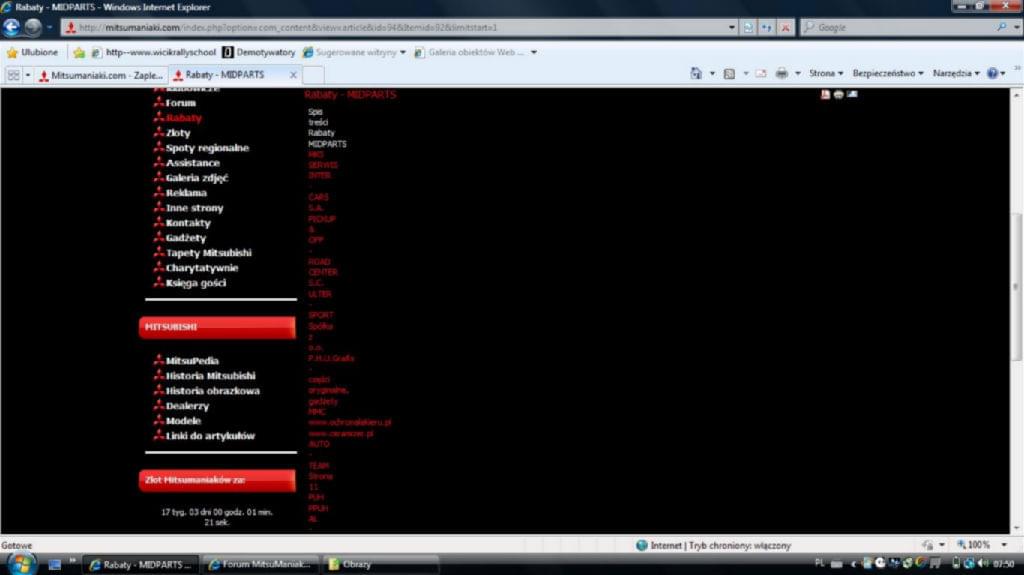1024x575 pixels.
Task: Click the article e-mail icon
Action: 852,94
